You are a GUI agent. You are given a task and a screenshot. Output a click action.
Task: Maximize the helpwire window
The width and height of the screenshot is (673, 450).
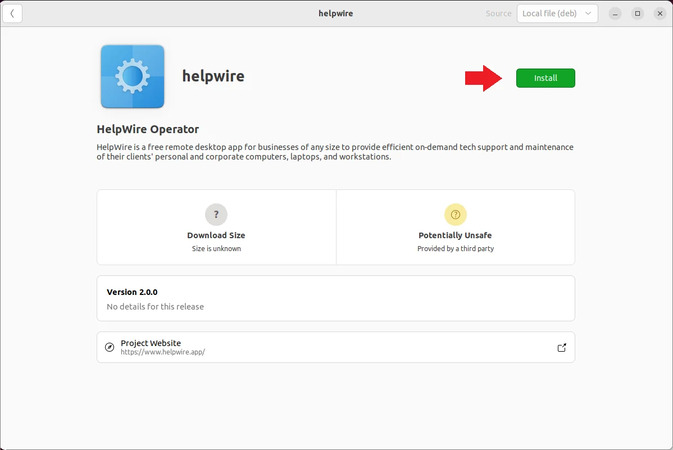[637, 14]
